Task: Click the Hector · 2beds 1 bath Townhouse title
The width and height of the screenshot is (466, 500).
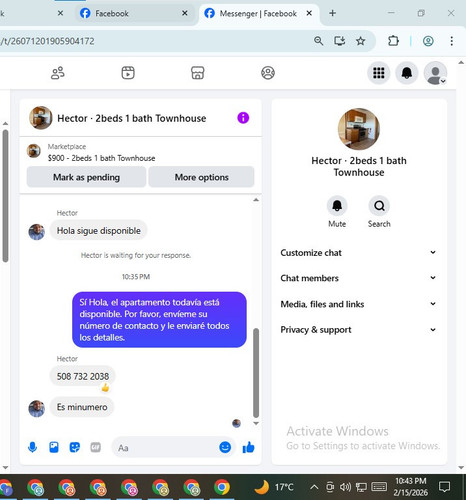Action: (x=132, y=118)
